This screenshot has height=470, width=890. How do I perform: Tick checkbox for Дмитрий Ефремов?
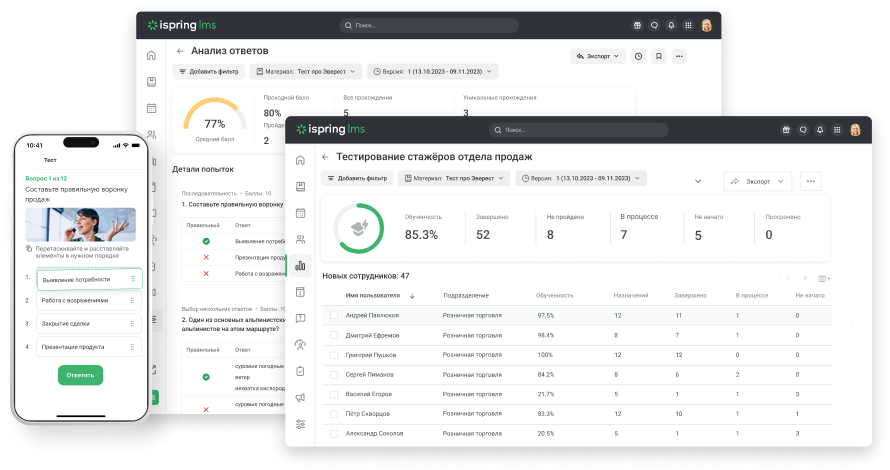334,335
